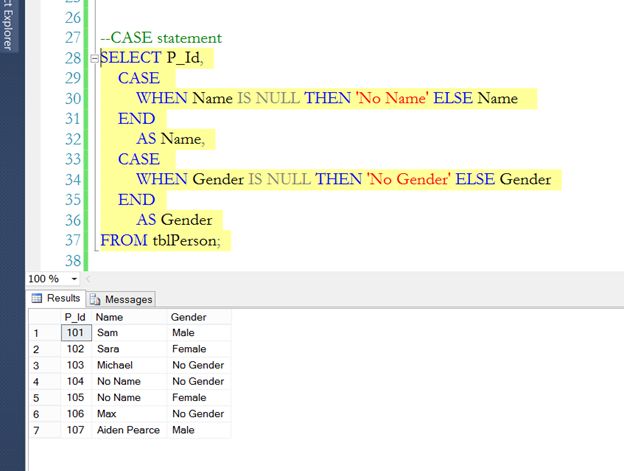
Task: Select the P_Id column header
Action: point(75,317)
